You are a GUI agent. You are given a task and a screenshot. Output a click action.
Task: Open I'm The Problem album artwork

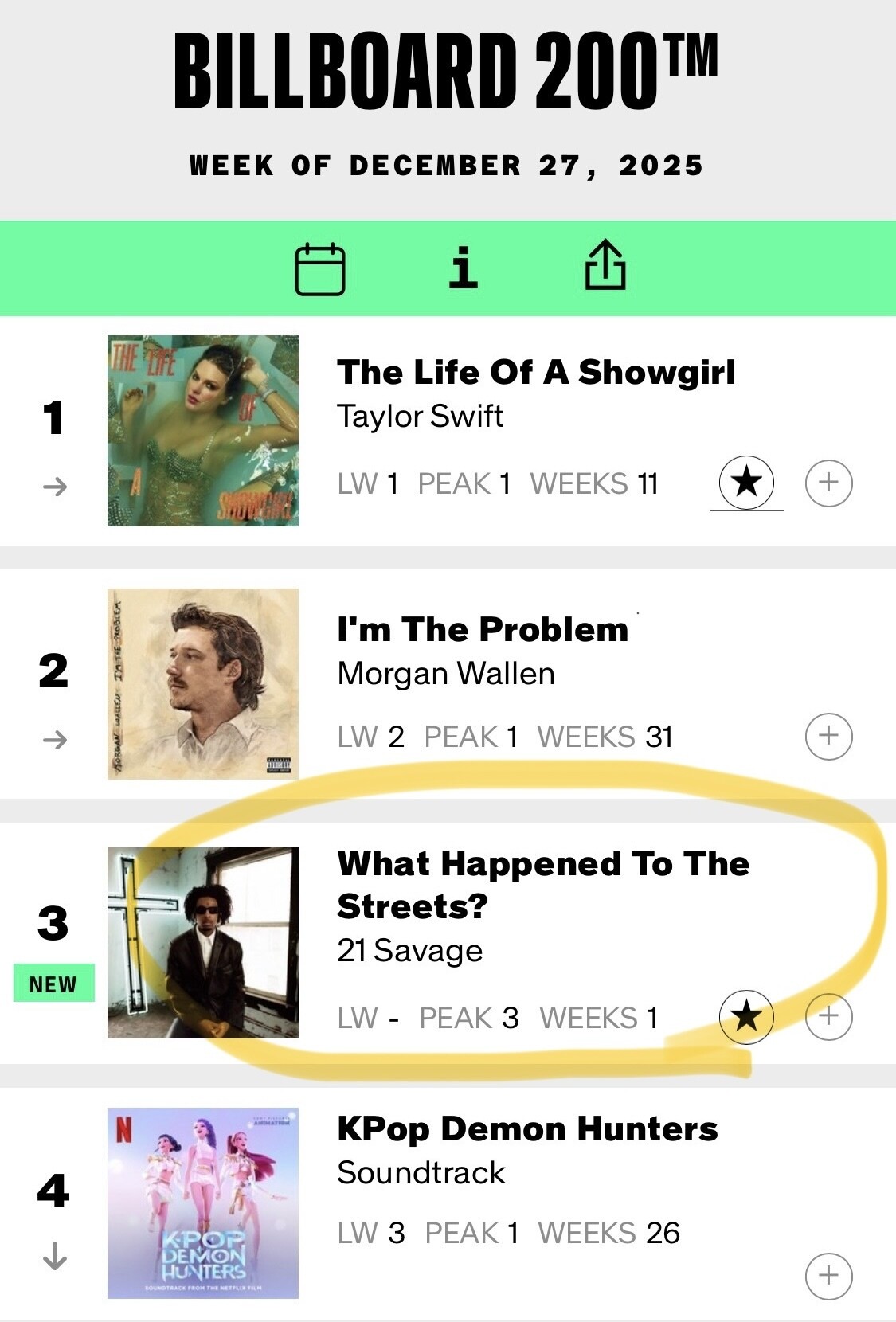click(x=203, y=684)
